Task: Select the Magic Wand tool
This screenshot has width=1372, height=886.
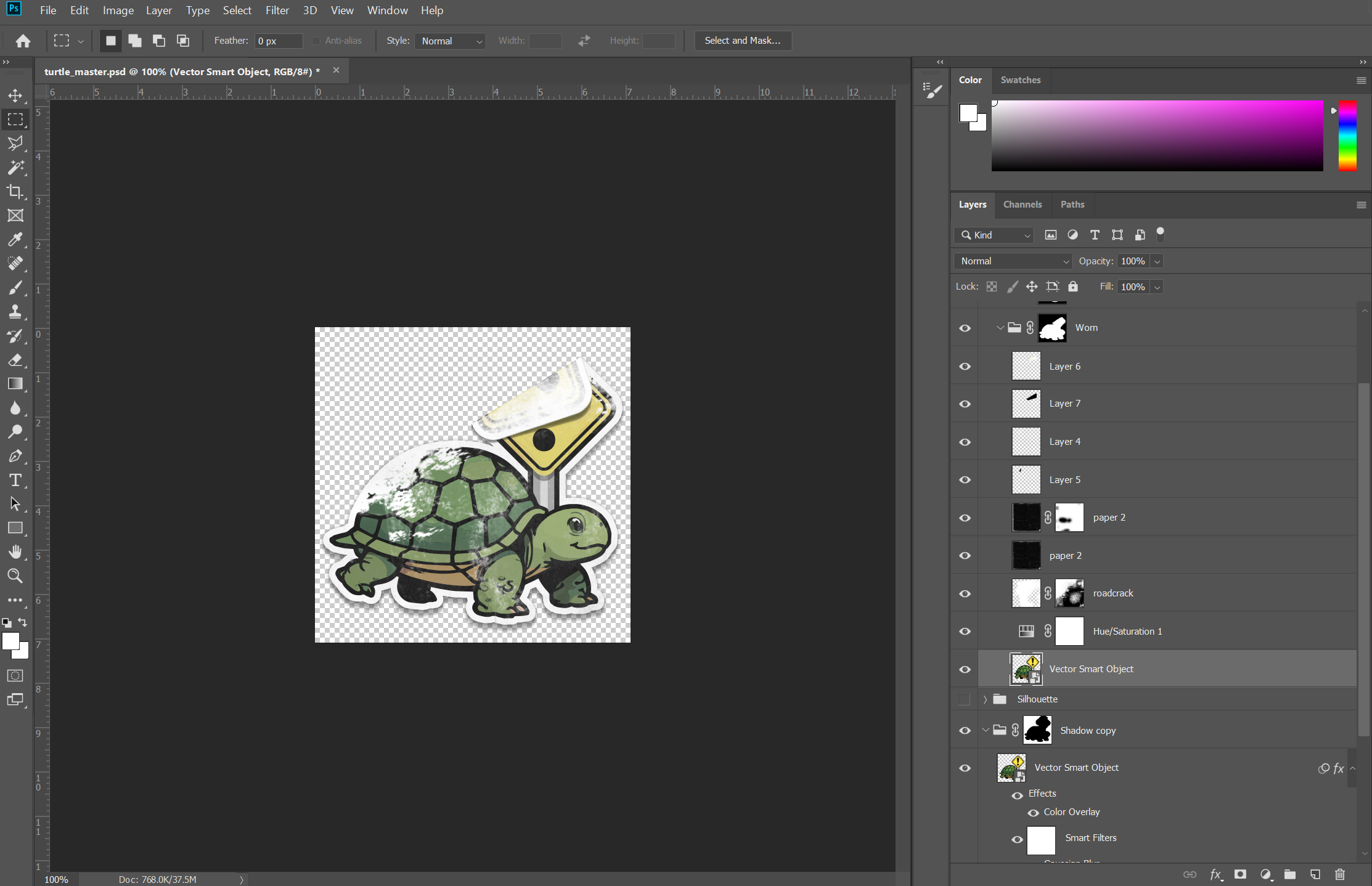Action: coord(15,168)
